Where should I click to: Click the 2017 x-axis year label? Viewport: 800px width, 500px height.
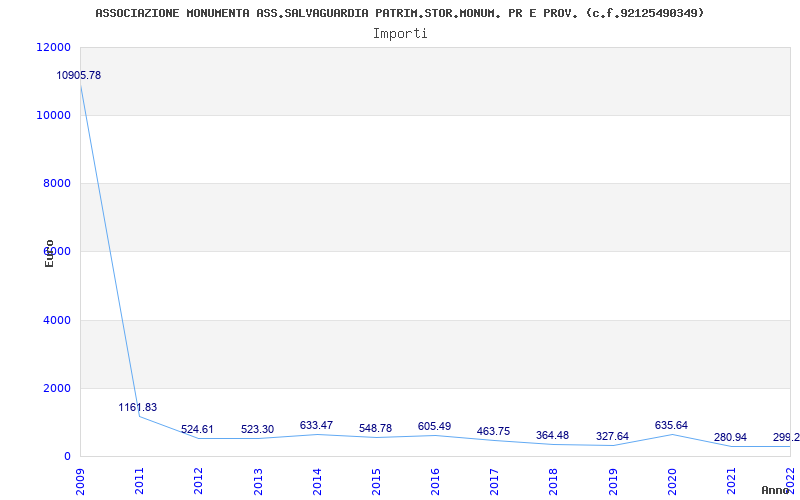494,481
